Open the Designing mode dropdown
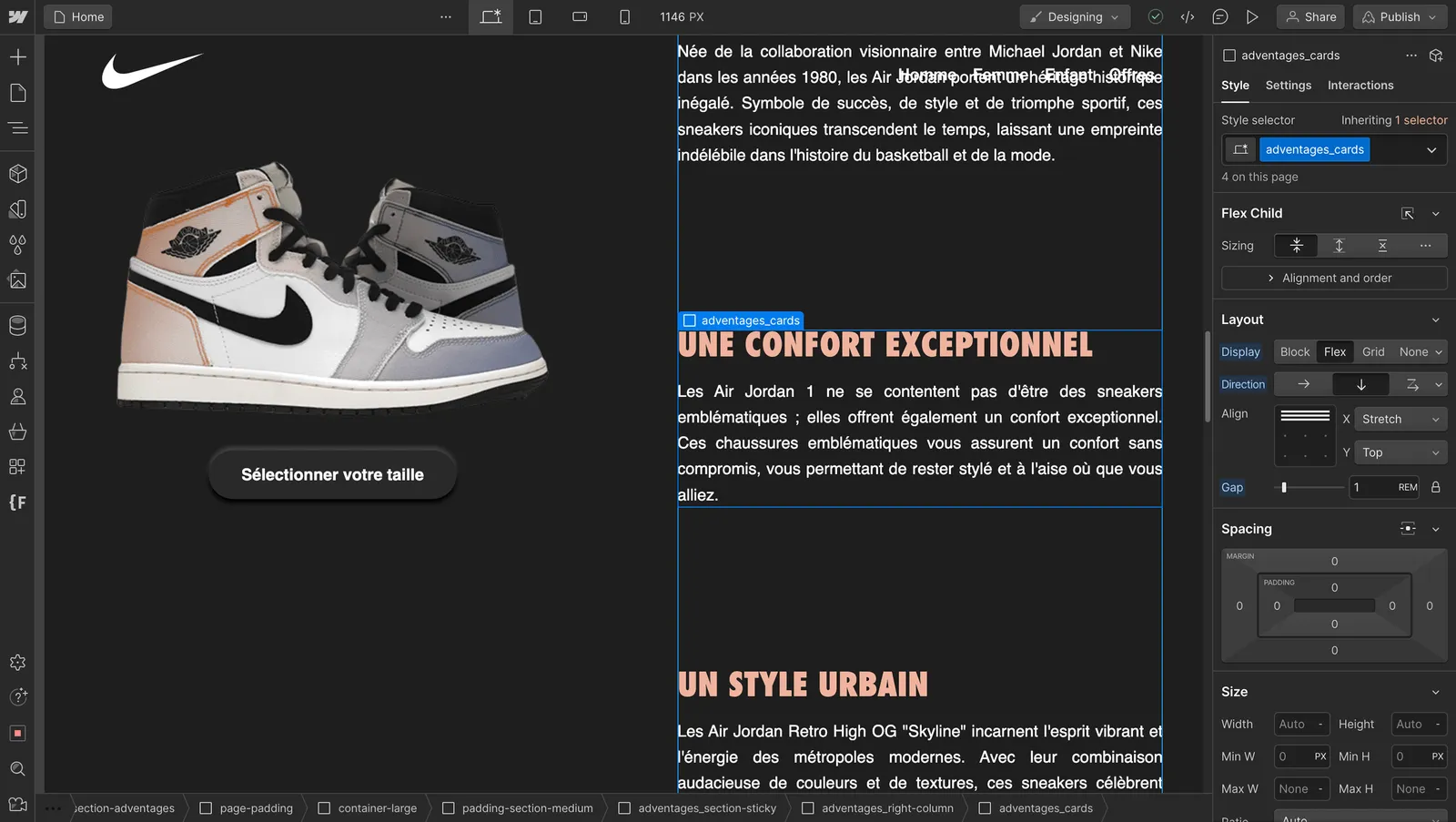 coord(1075,16)
